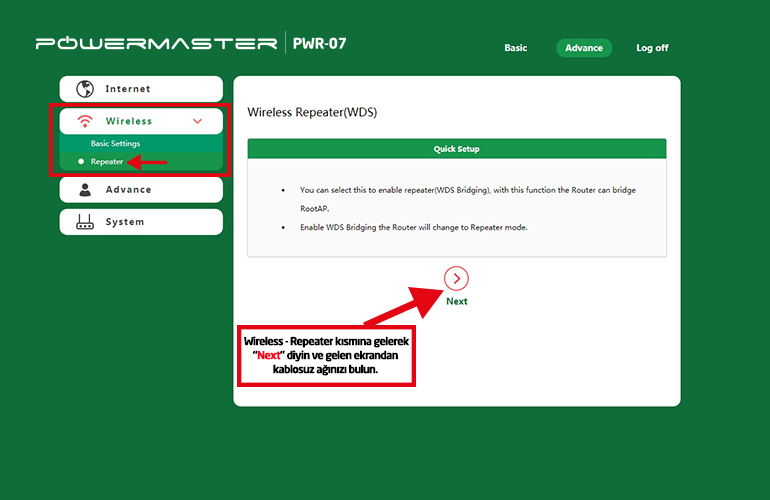
Task: Click the Wireless Wi-Fi signal icon
Action: point(85,121)
